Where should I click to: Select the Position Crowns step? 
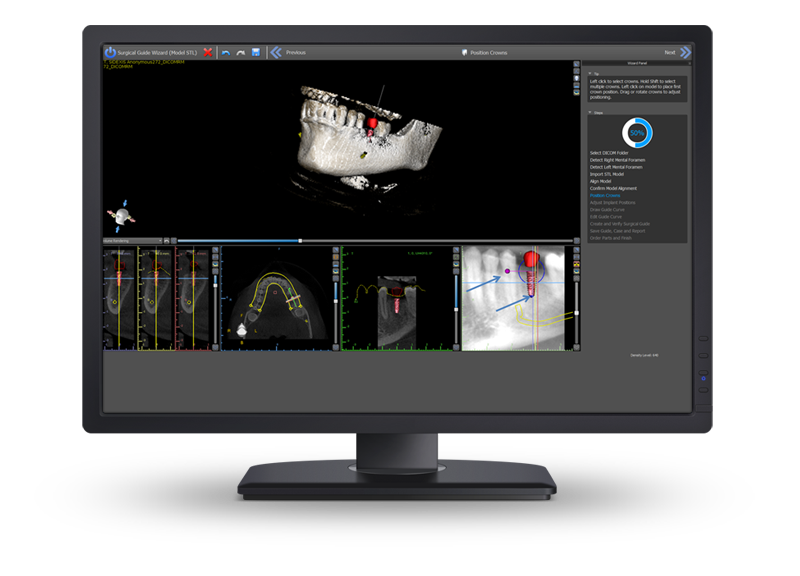pyautogui.click(x=605, y=195)
